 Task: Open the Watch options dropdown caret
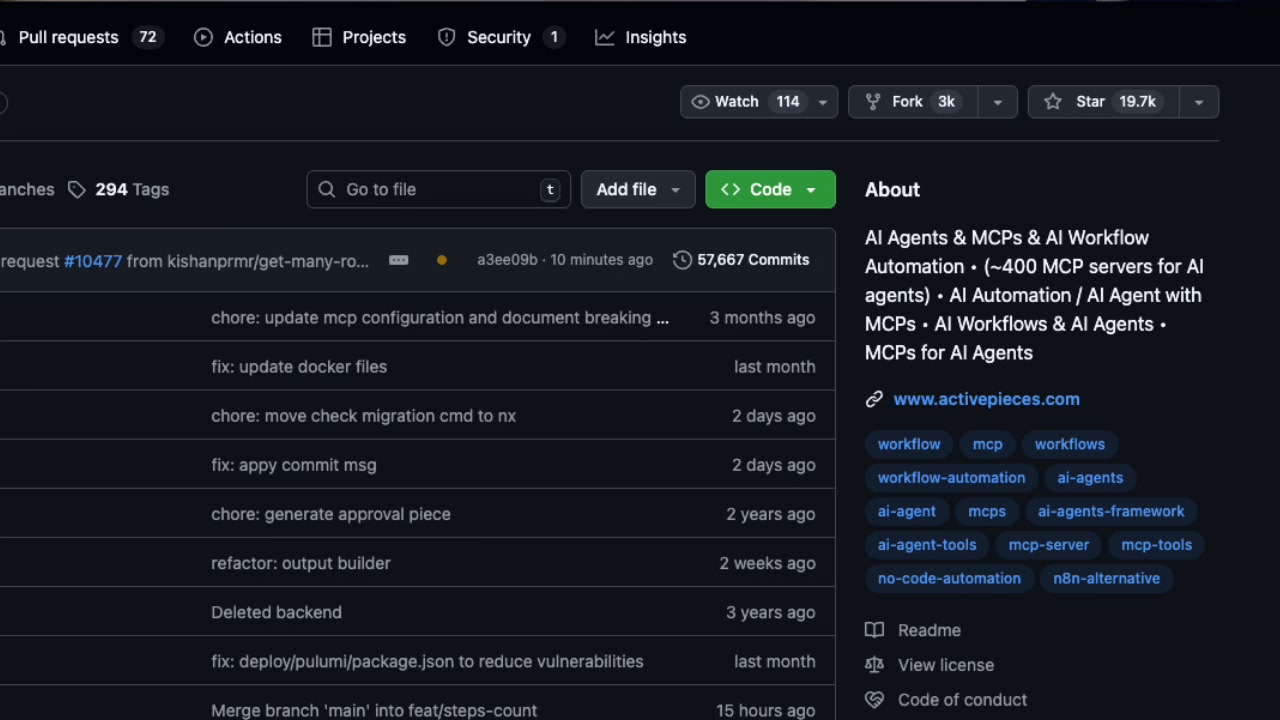[x=822, y=101]
